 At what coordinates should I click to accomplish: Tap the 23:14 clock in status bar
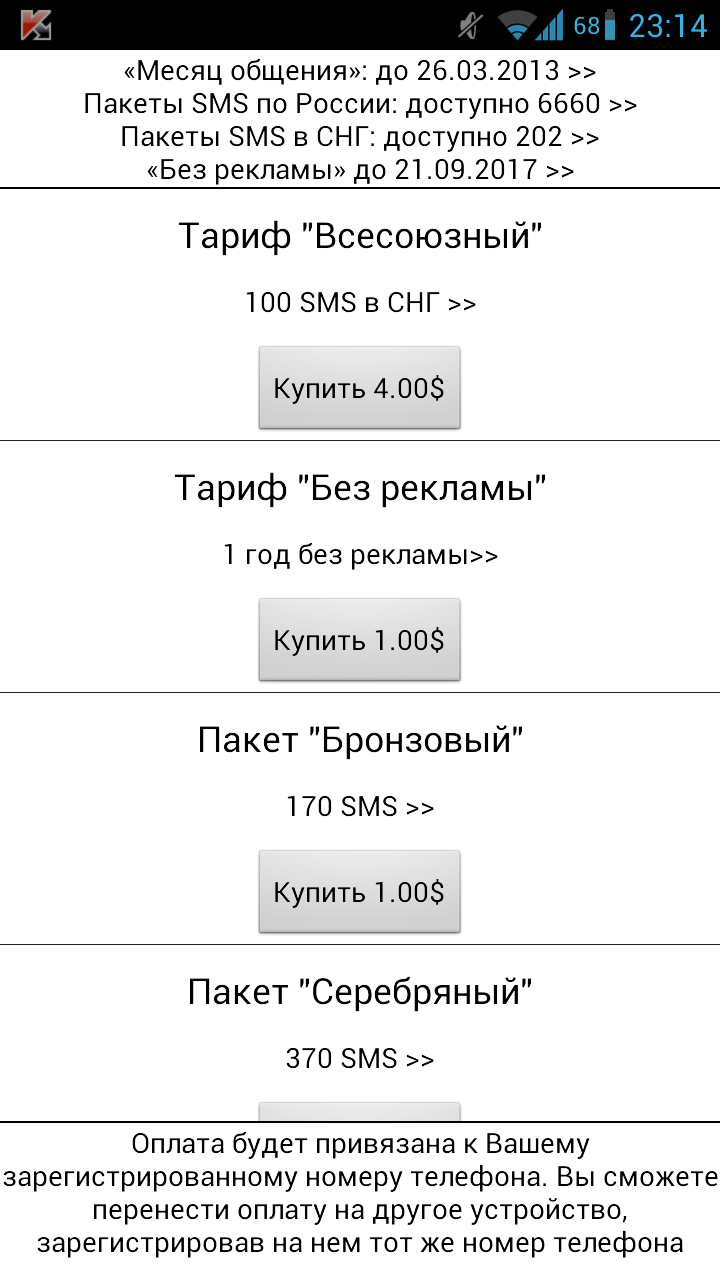[668, 26]
